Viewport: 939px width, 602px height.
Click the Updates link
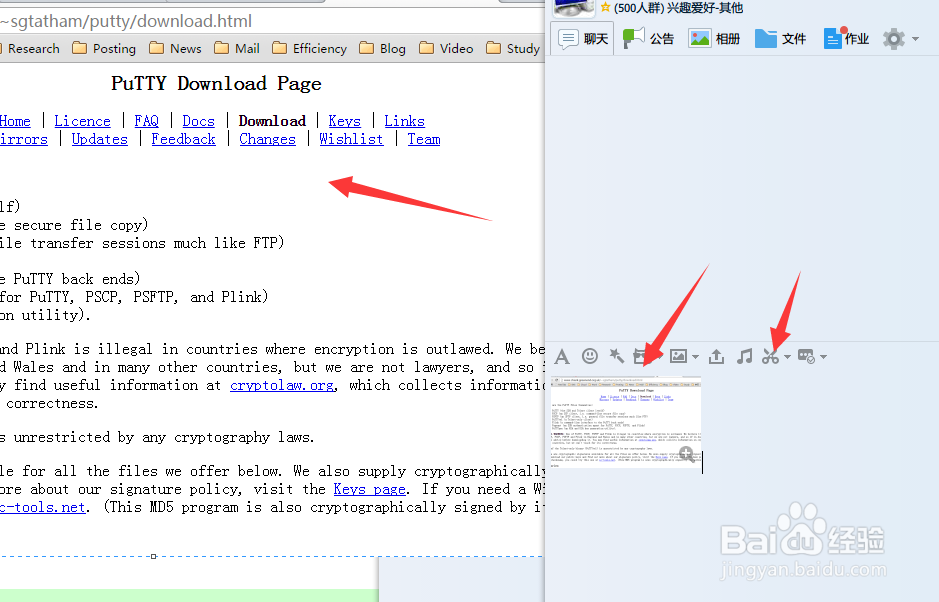tap(99, 139)
